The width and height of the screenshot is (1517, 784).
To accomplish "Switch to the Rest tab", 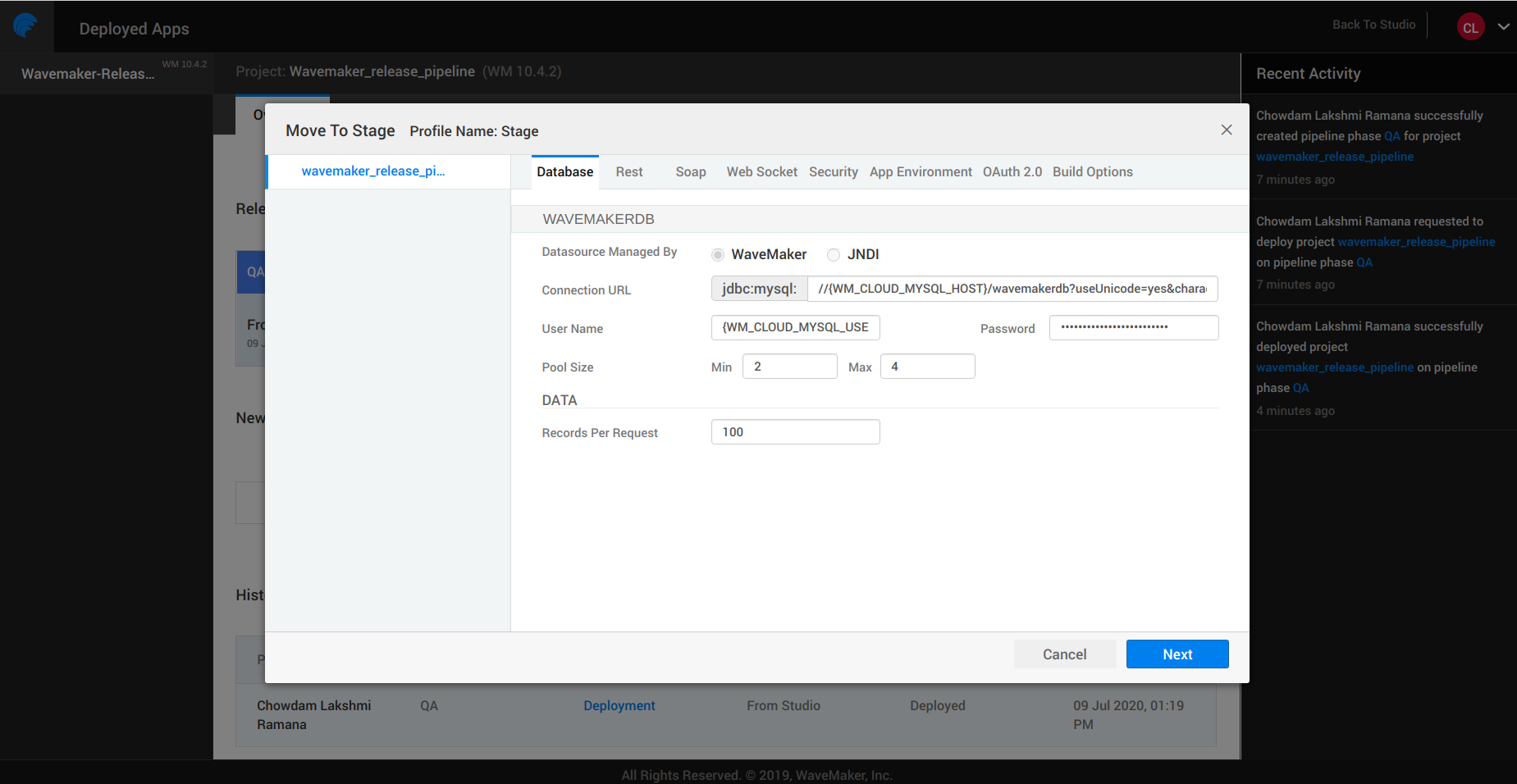I will (629, 171).
